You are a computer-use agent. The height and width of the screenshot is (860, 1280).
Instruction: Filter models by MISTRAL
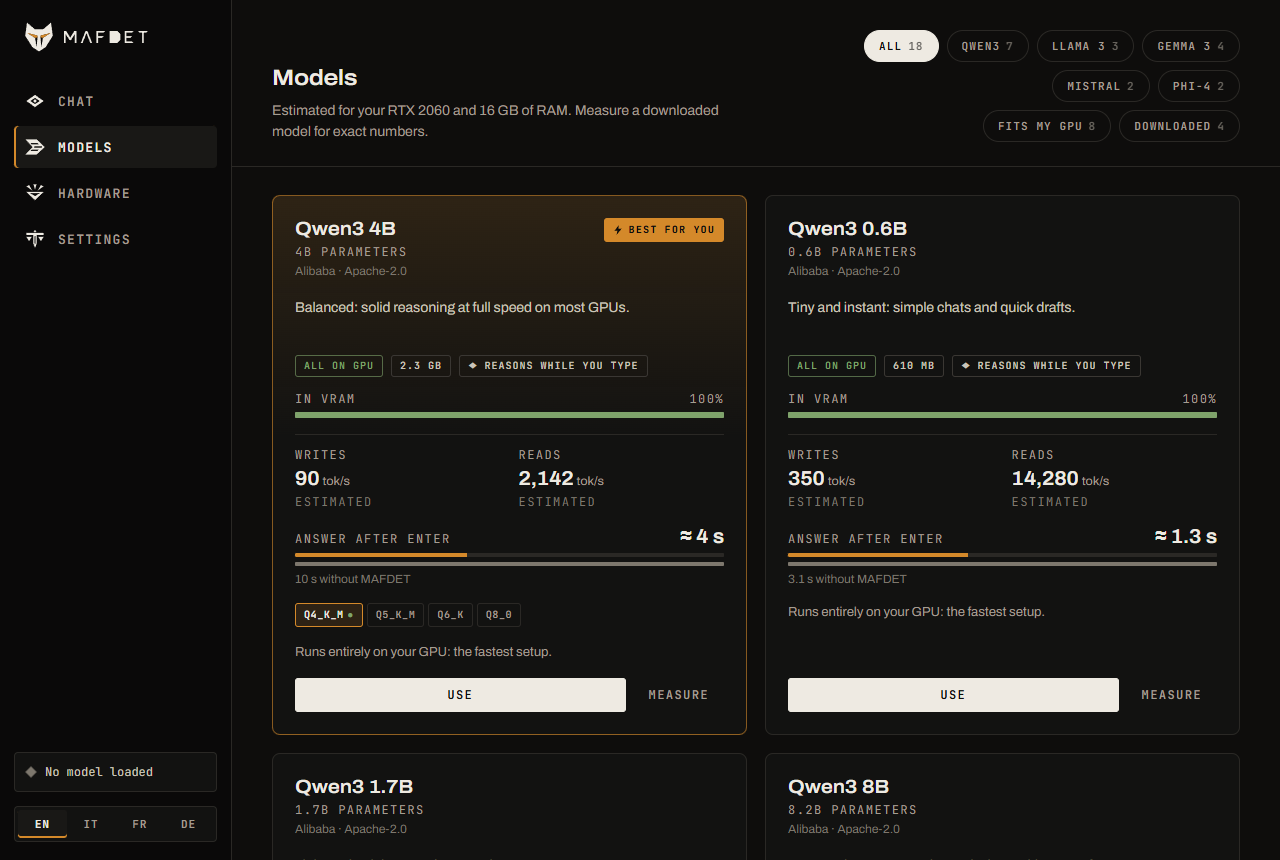coord(1101,86)
